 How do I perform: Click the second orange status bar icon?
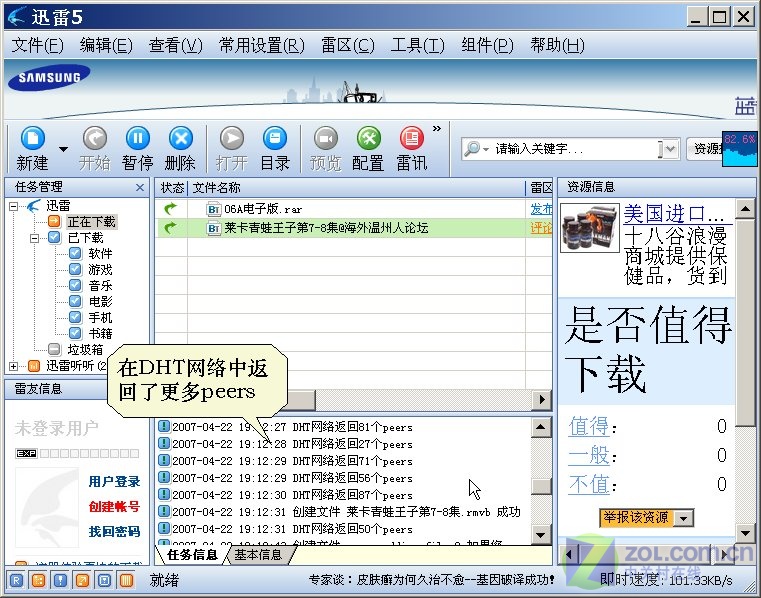pyautogui.click(x=38, y=580)
